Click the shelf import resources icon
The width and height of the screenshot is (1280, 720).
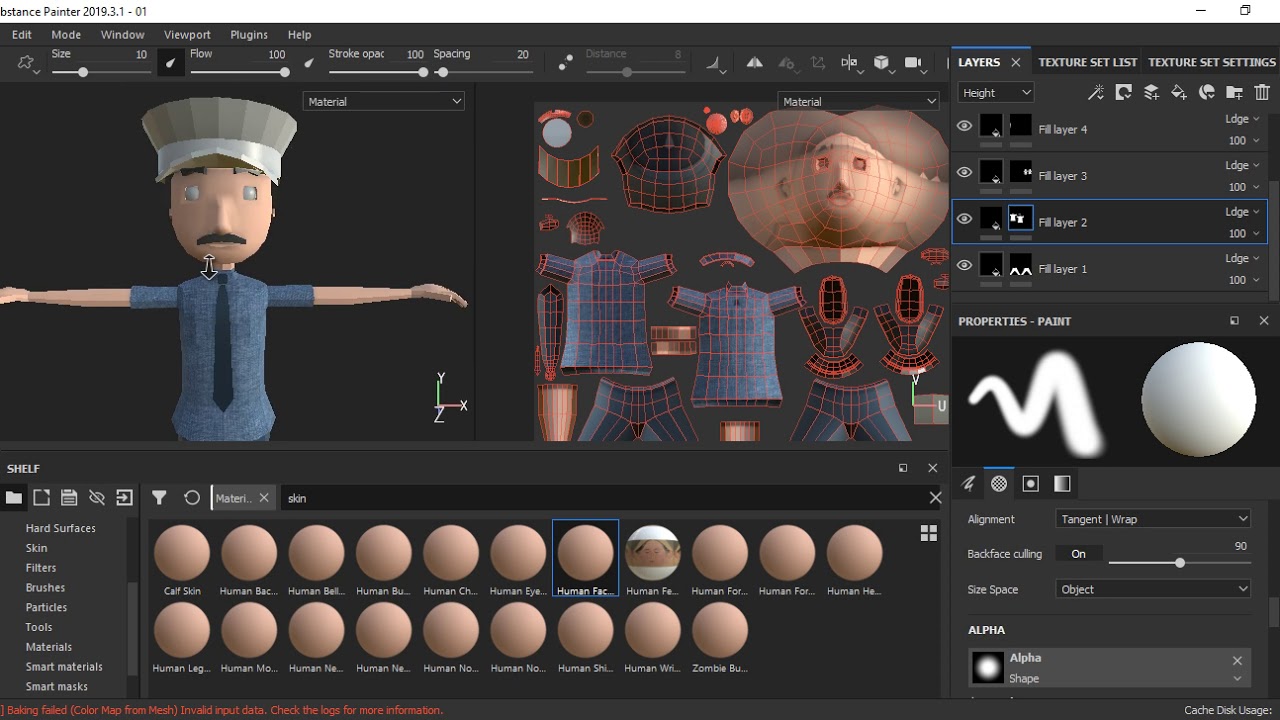tap(124, 498)
